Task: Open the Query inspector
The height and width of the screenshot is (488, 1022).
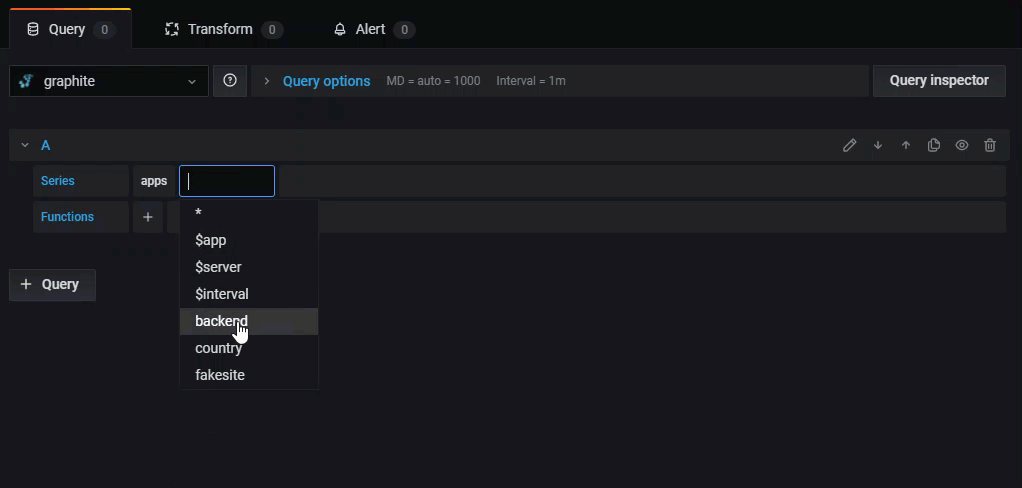Action: tap(939, 80)
